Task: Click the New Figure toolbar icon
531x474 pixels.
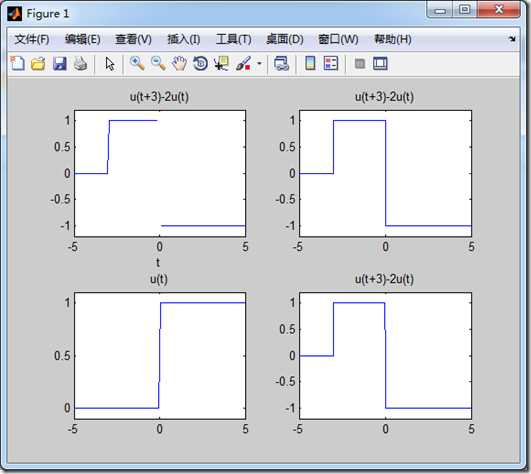Action: point(17,63)
